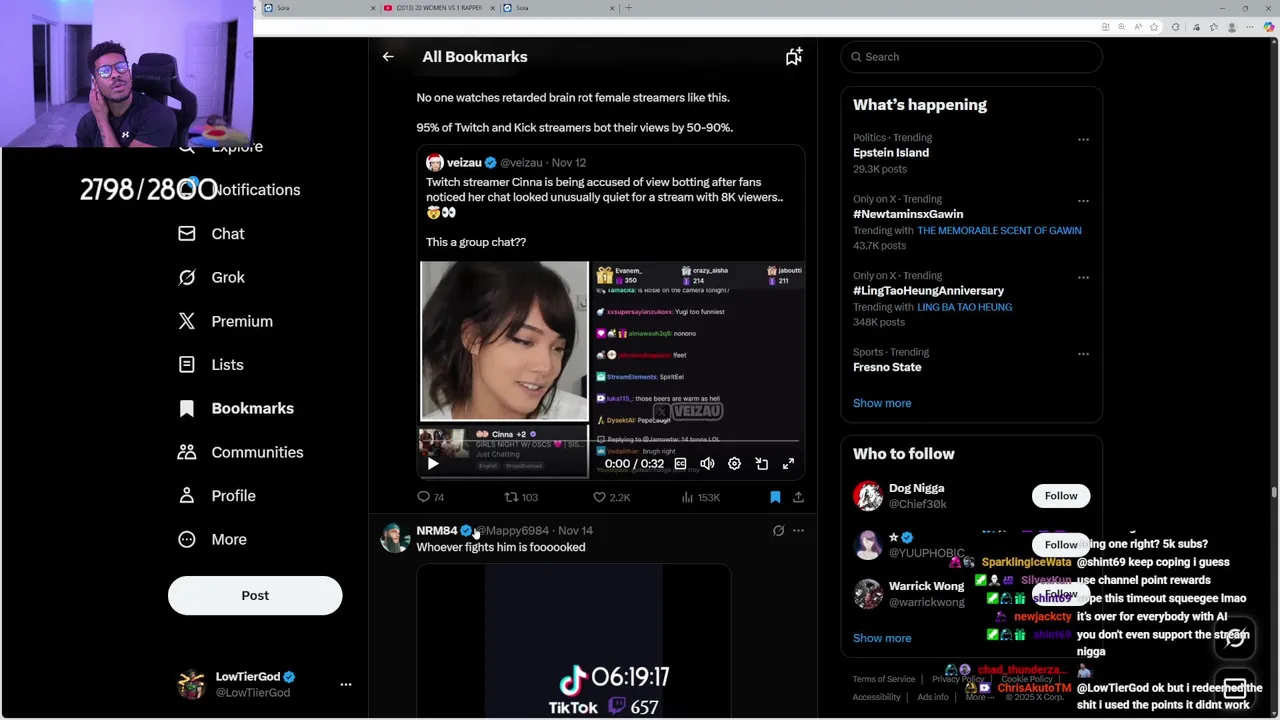The image size is (1280, 720).
Task: Play the Cinna video
Action: (x=433, y=464)
